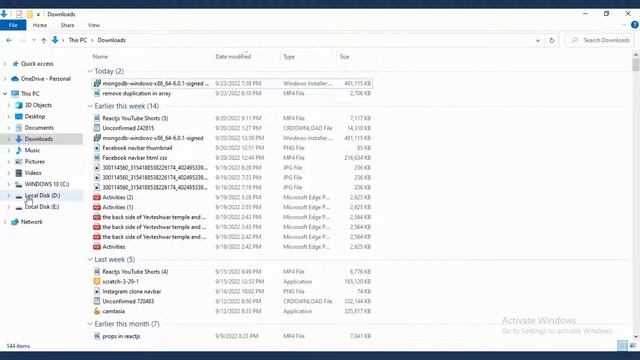640x360 pixels.
Task: Click icon of Facebook navbar thumbnail
Action: point(97,148)
